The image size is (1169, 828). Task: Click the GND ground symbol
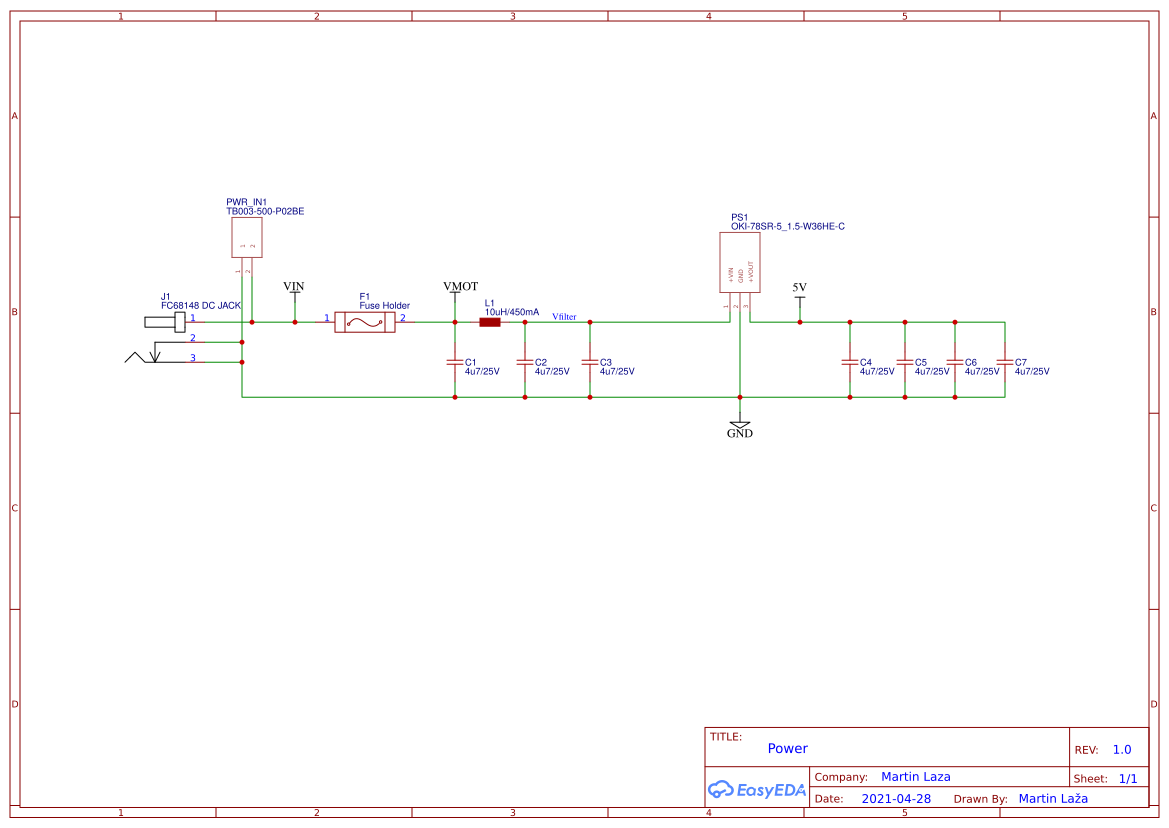(x=739, y=424)
